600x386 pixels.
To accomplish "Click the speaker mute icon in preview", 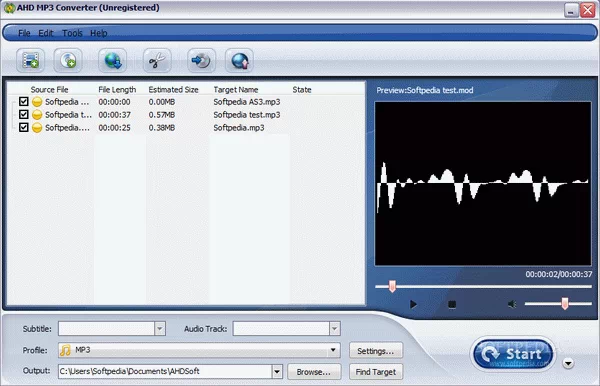I will pos(512,305).
